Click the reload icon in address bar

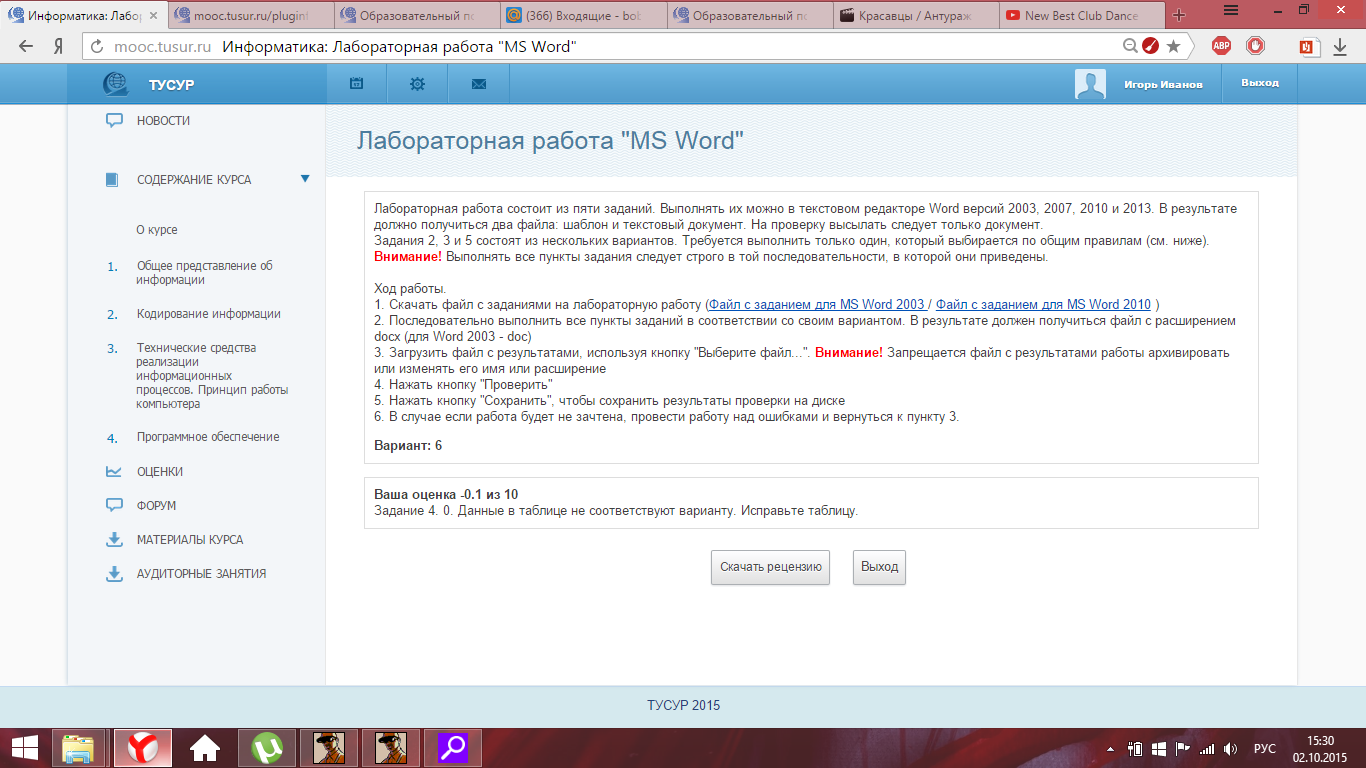coord(98,47)
